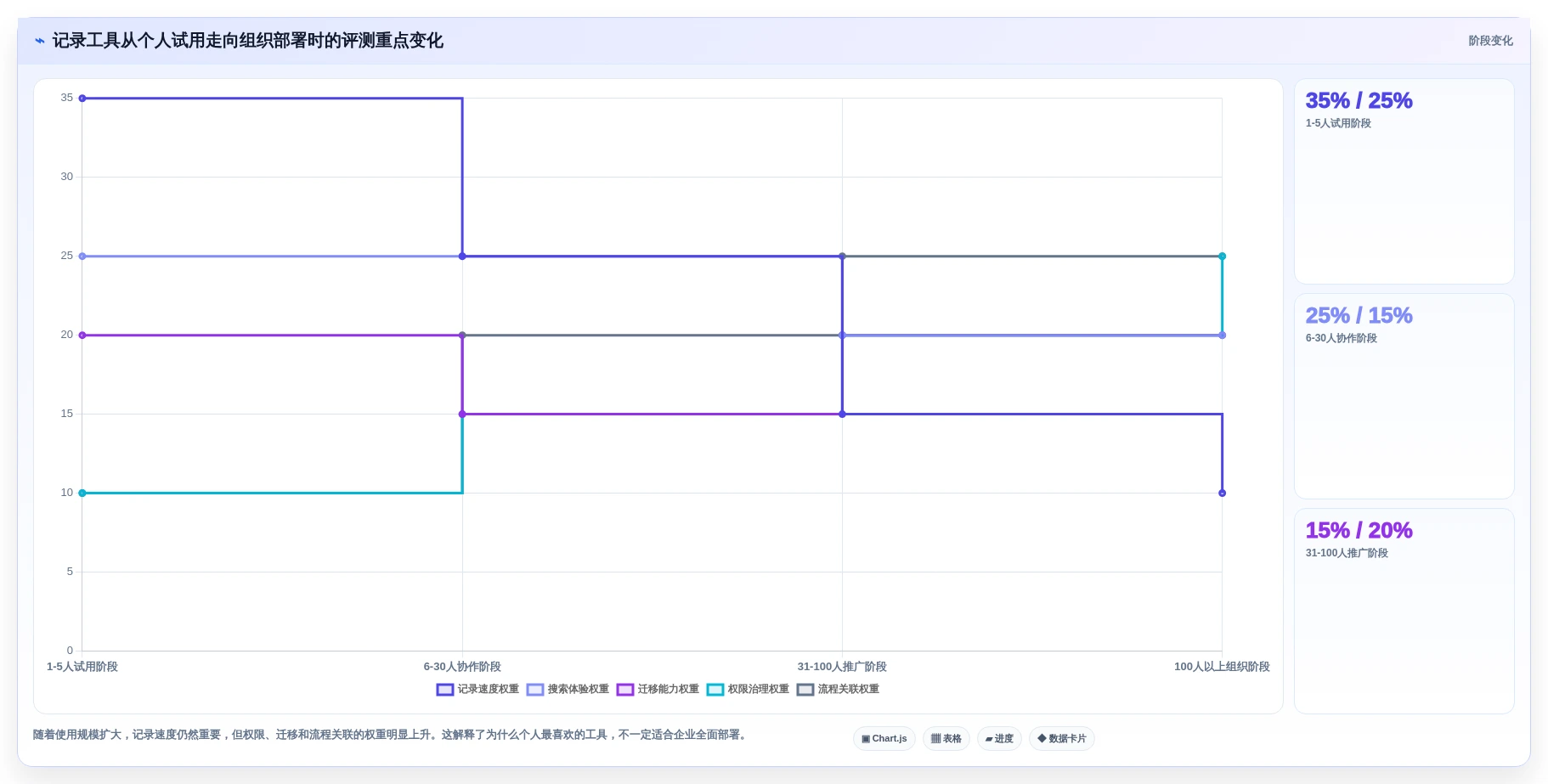The height and width of the screenshot is (784, 1548).
Task: Open the 35% / 25% stat card
Action: (1404, 182)
